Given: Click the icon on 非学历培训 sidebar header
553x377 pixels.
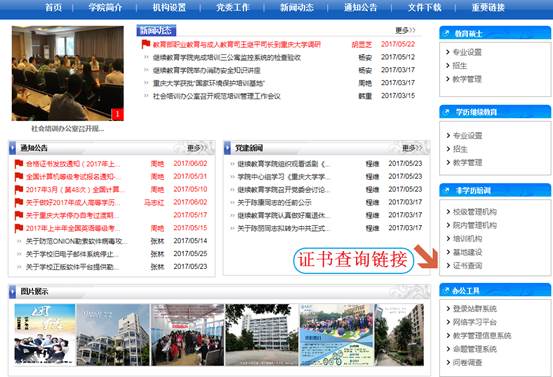Looking at the screenshot, I should click(x=446, y=190).
